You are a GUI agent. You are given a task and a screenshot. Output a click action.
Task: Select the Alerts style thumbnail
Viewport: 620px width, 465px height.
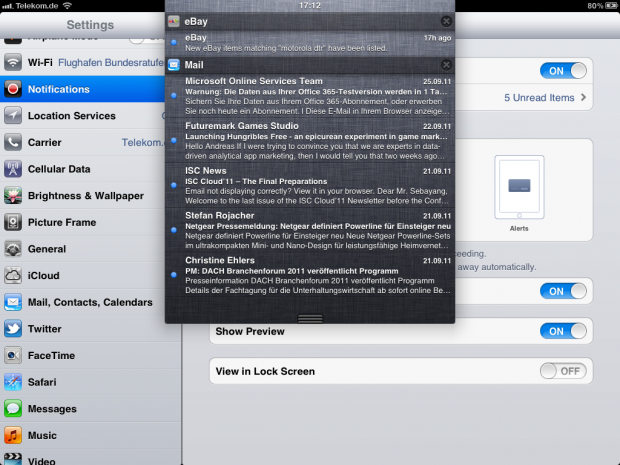point(519,188)
